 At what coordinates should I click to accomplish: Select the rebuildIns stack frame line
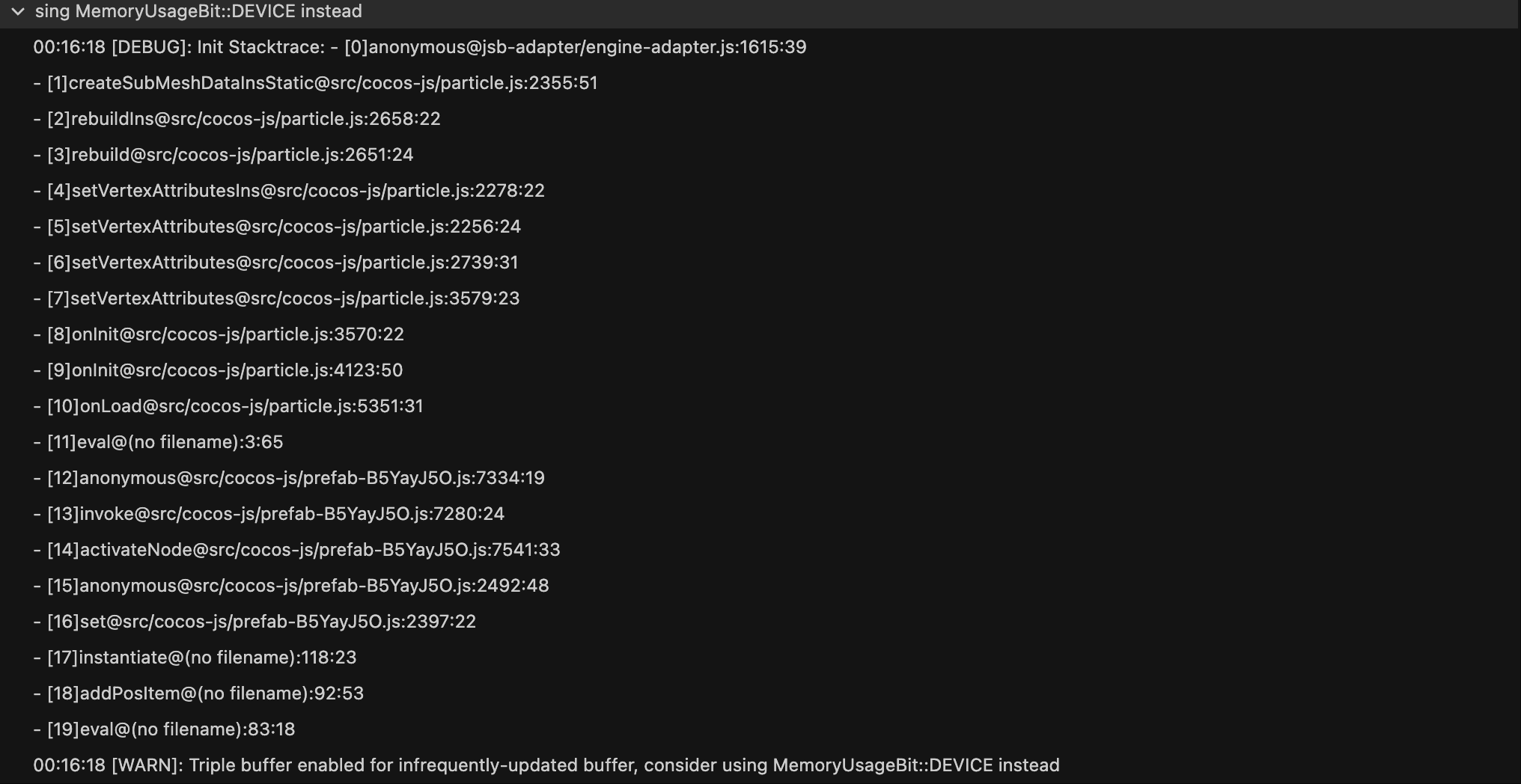click(x=237, y=119)
